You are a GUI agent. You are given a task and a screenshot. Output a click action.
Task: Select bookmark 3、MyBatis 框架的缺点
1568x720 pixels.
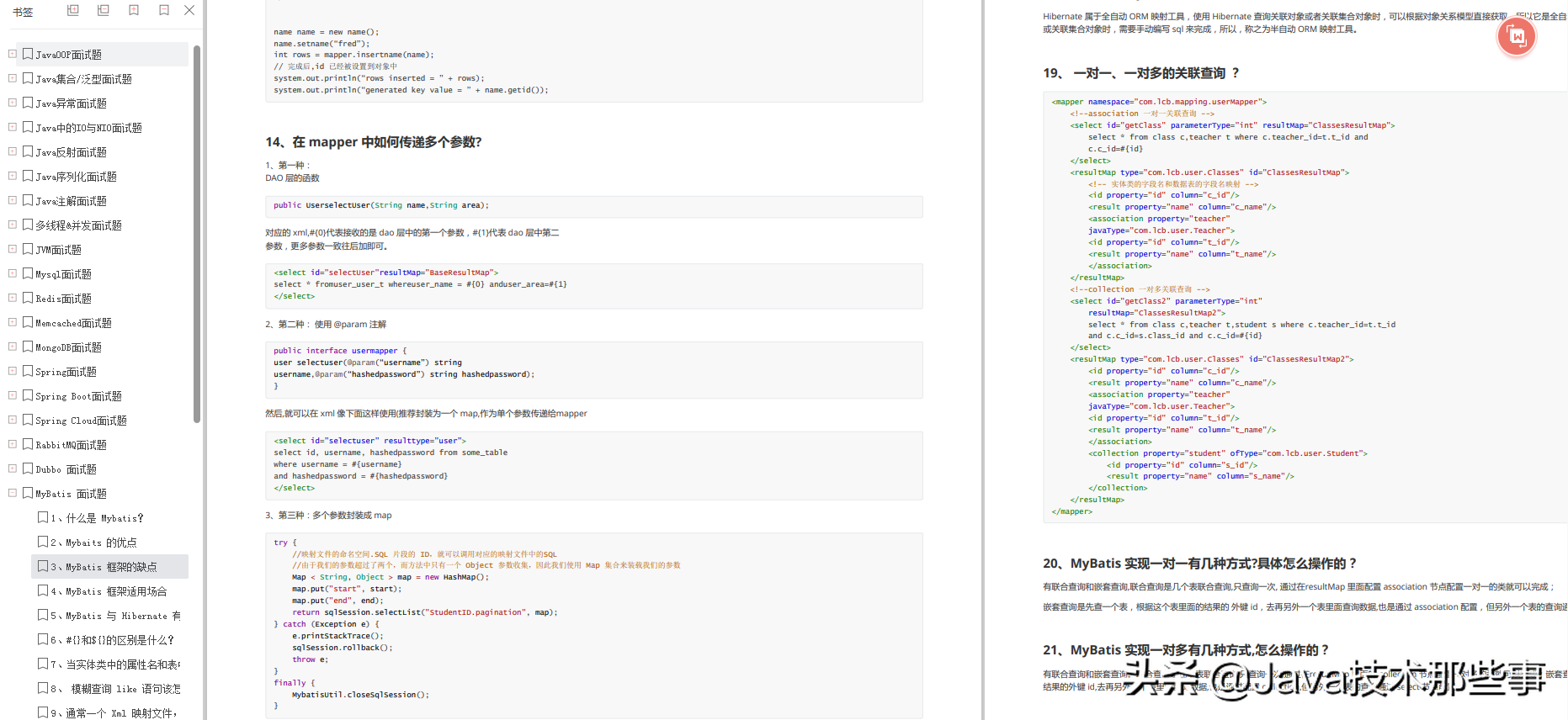pyautogui.click(x=109, y=566)
